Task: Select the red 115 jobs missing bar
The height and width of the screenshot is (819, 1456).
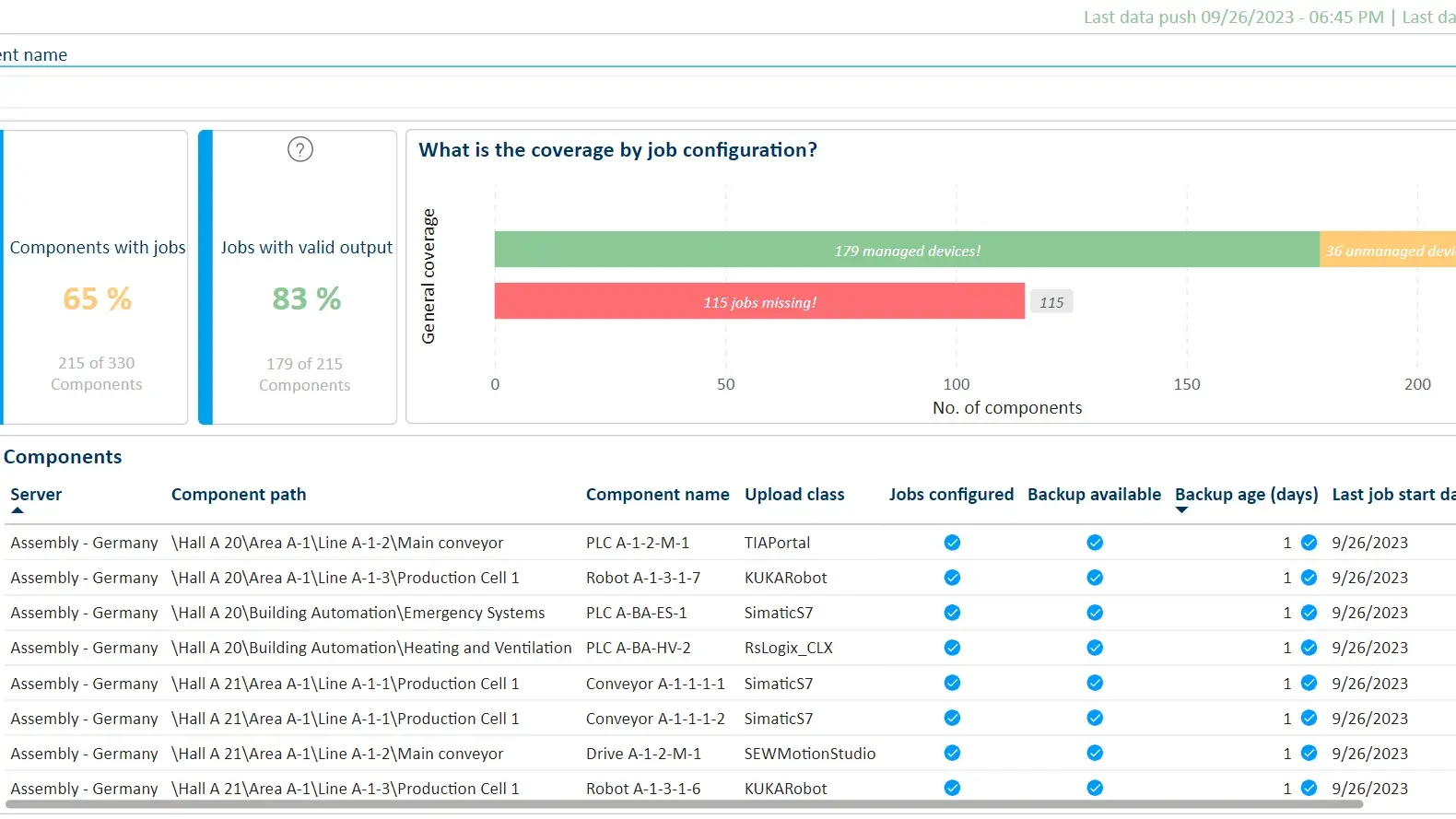Action: click(x=759, y=301)
